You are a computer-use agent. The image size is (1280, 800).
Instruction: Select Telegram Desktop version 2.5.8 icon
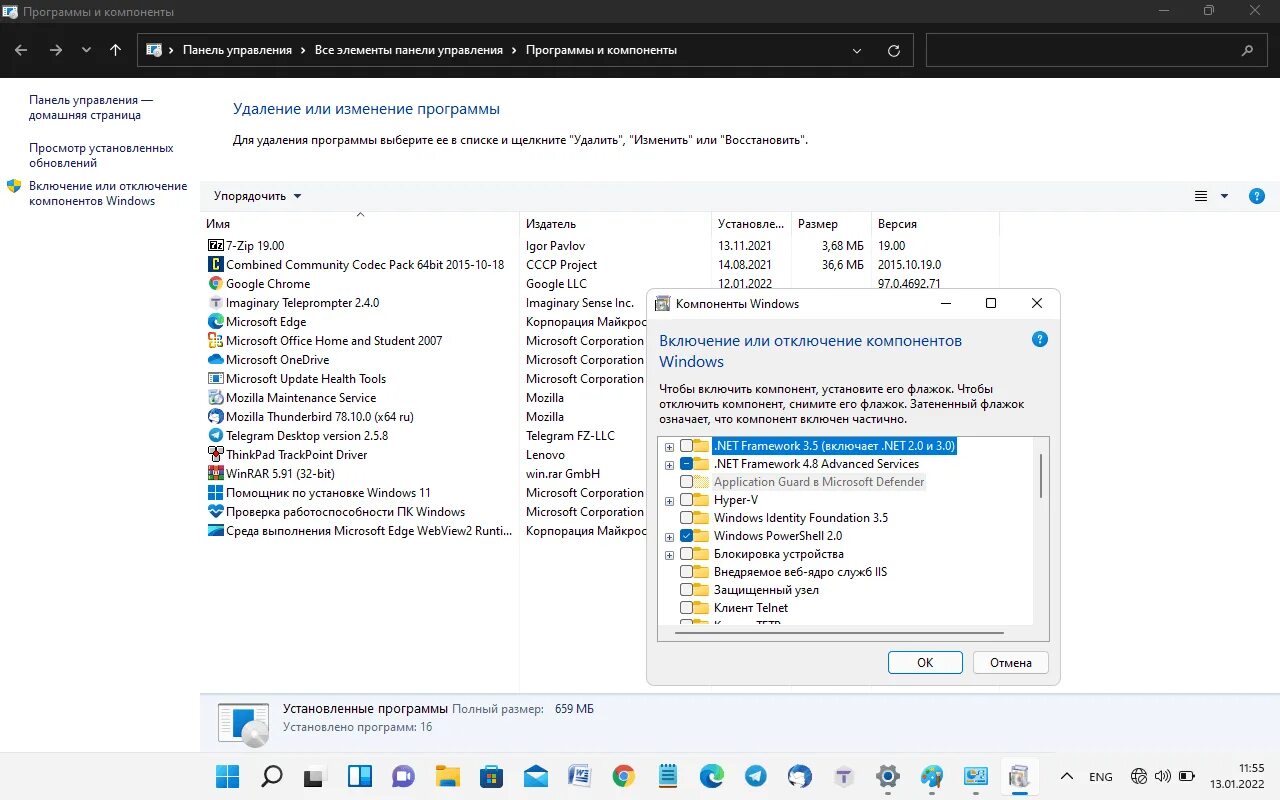(215, 435)
